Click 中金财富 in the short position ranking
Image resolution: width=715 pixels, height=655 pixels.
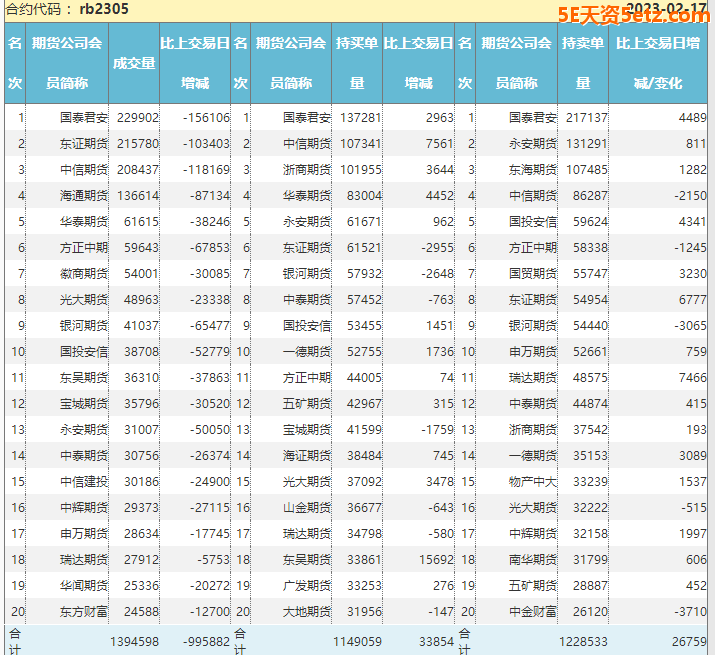533,612
